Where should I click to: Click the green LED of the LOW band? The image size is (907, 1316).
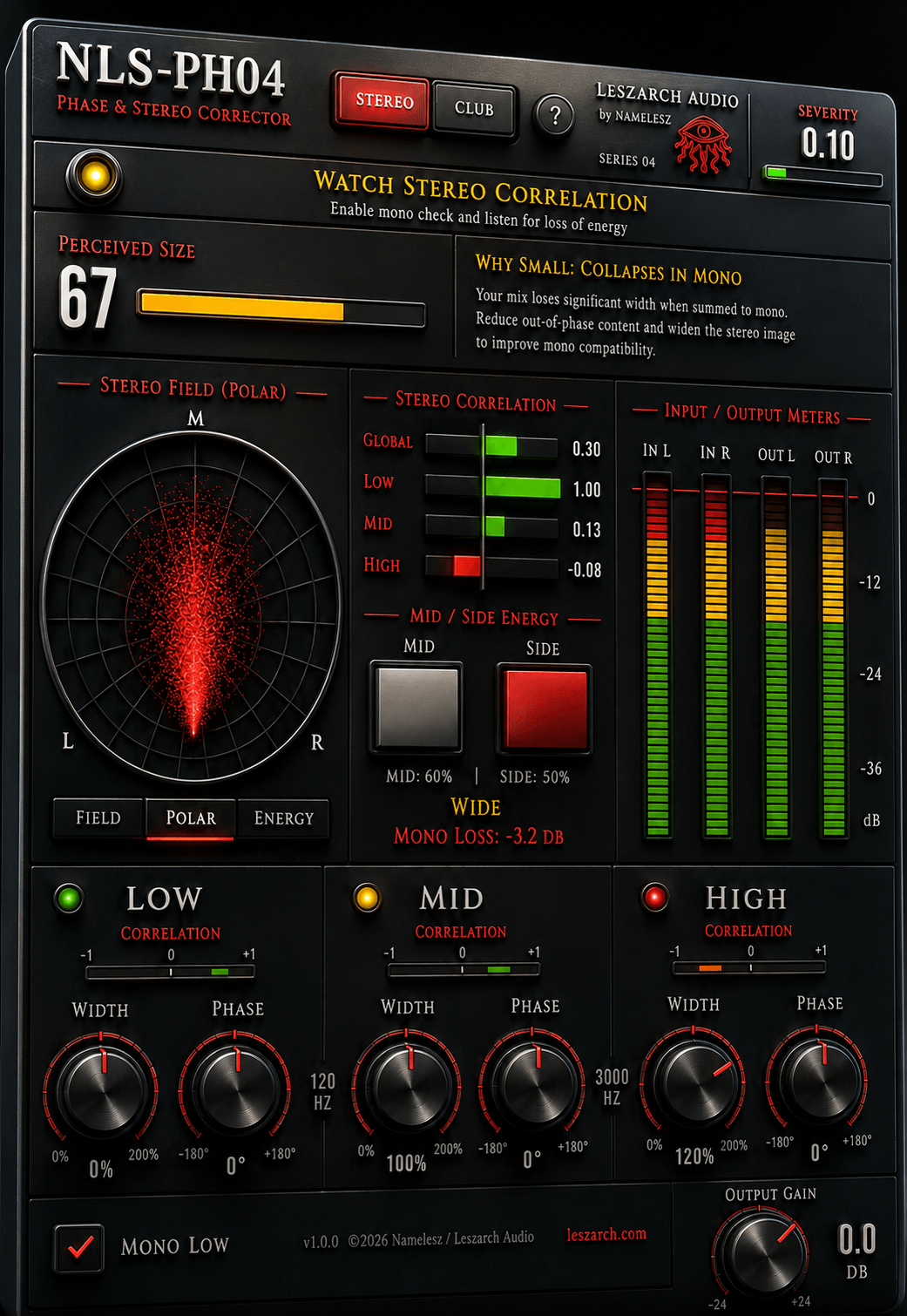point(69,898)
